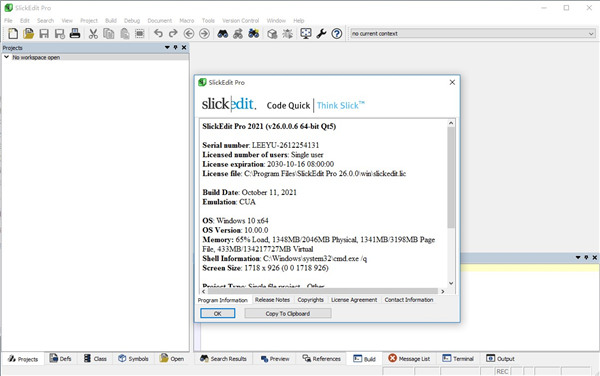Screen dimensions: 600x376
Task: Undo with the curved left arrow icon
Action: coord(158,34)
